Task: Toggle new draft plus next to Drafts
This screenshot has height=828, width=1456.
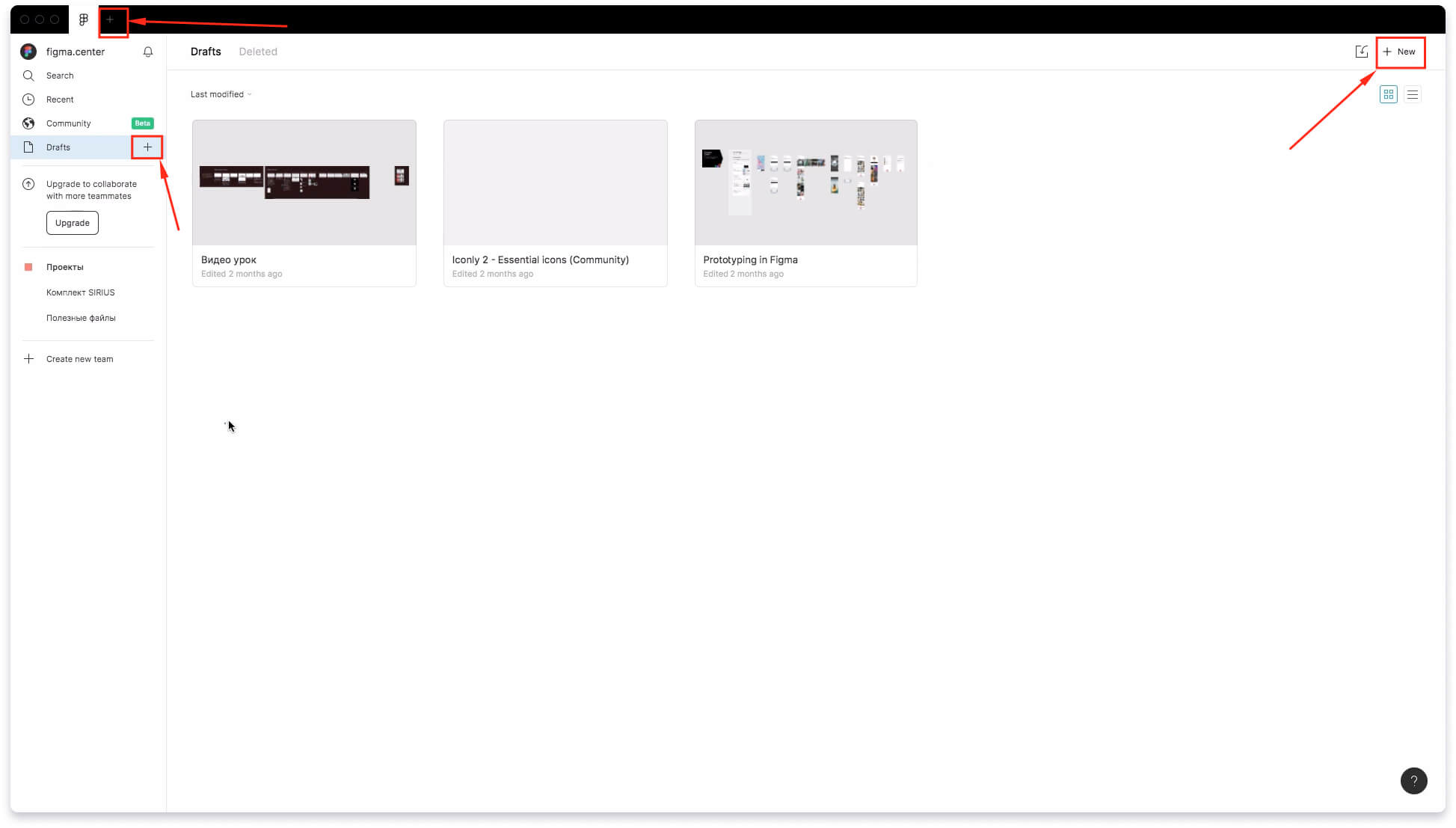Action: 147,147
